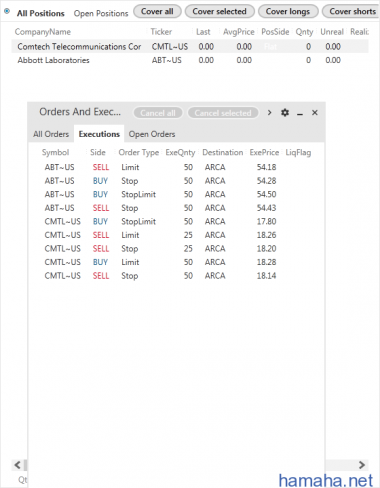Select CMTL~US BUY StopLimit execution at 17.80
This screenshot has height=488, width=380.
coord(176,222)
